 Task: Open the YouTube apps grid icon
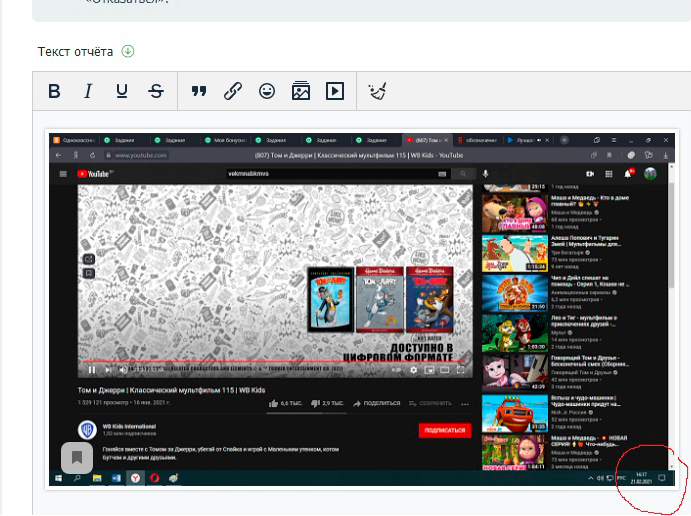(x=609, y=174)
